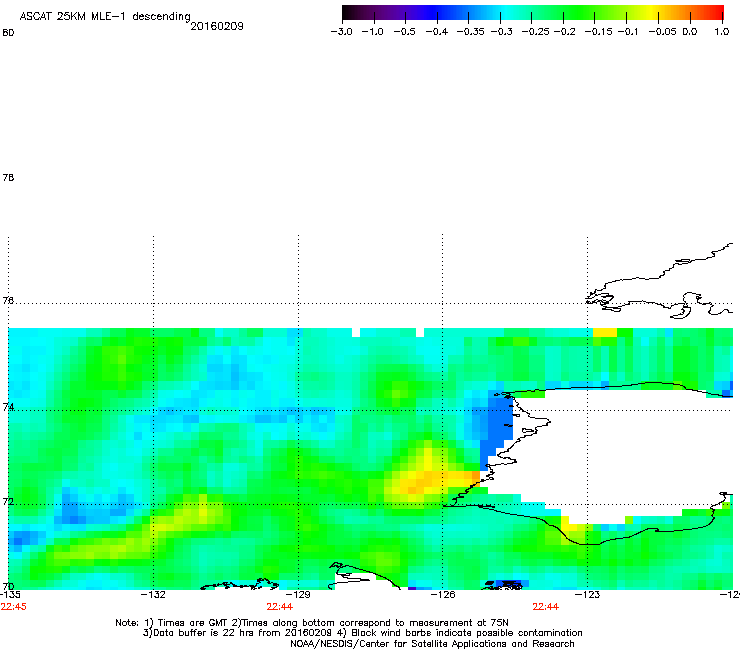
Task: Click the -0.4 color bar label
Action: click(437, 32)
